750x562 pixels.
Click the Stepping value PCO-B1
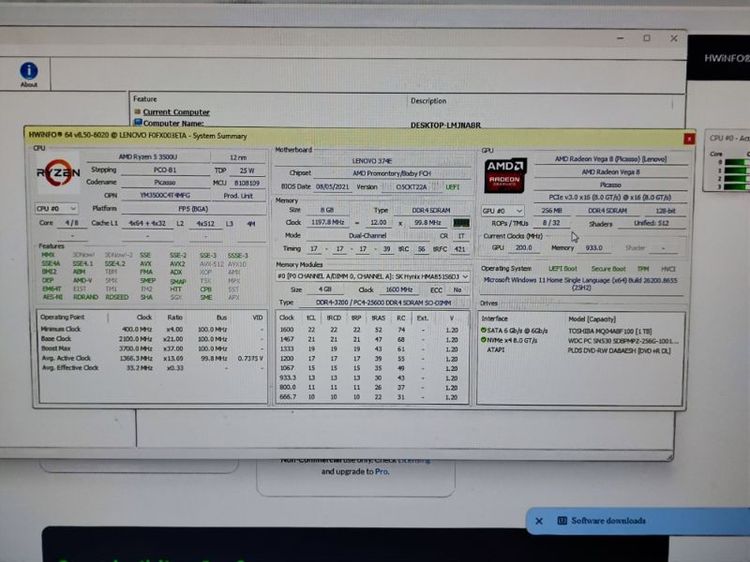tap(165, 170)
